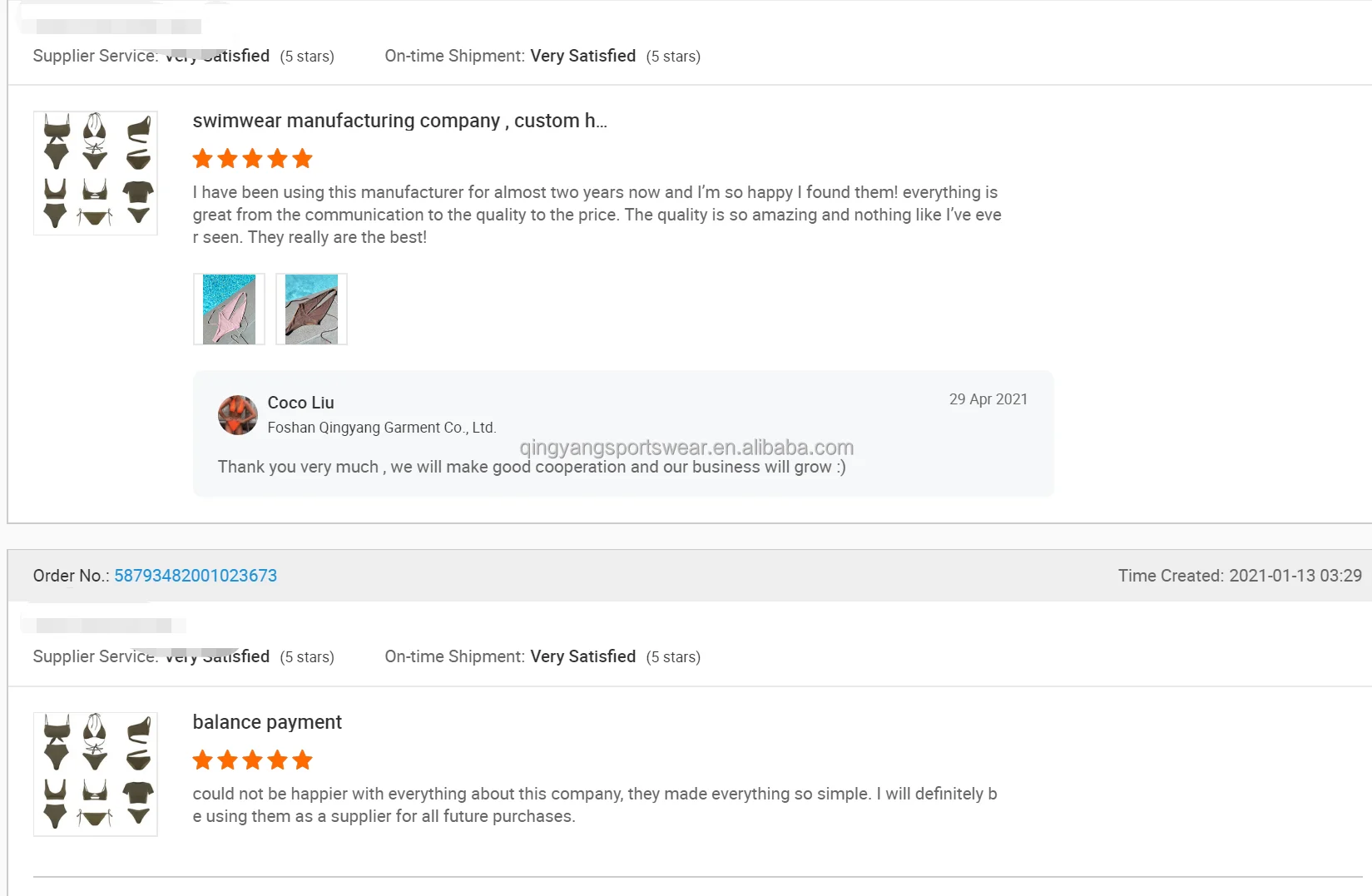Click On-time Shipment rating below the order number
This screenshot has width=1372, height=896.
click(542, 656)
